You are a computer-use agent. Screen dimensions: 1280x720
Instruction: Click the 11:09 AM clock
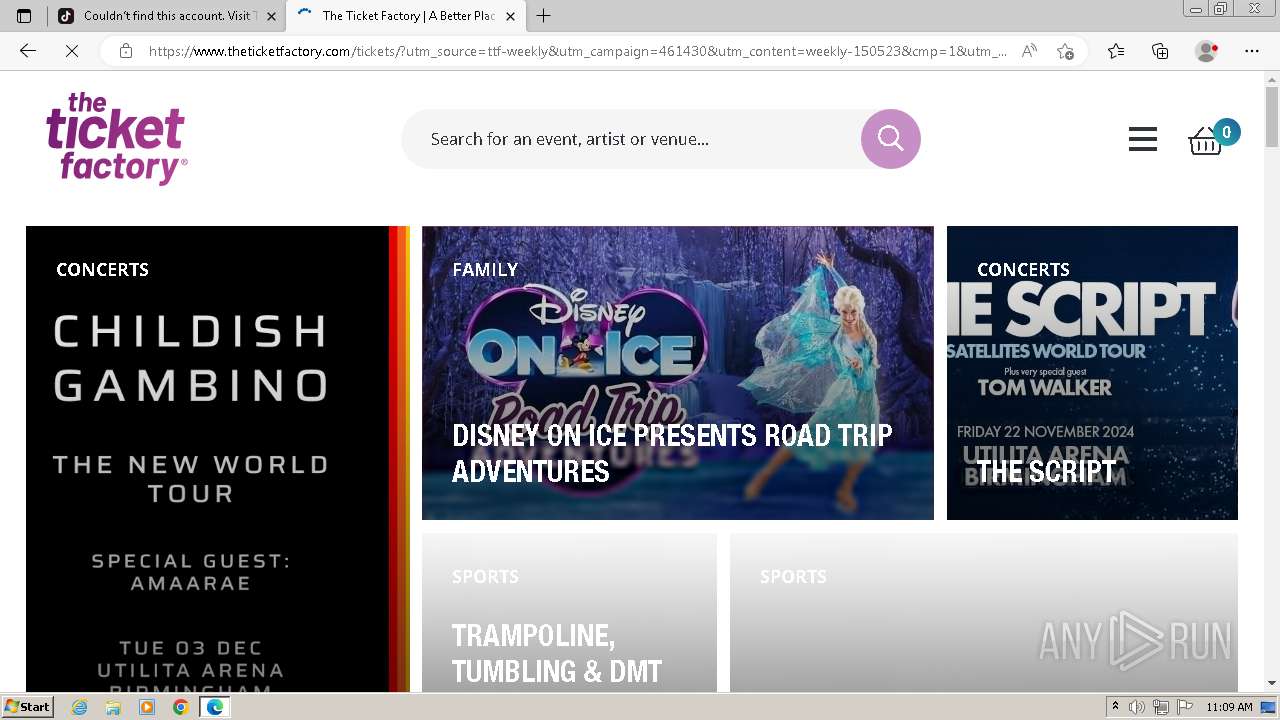(x=1229, y=707)
